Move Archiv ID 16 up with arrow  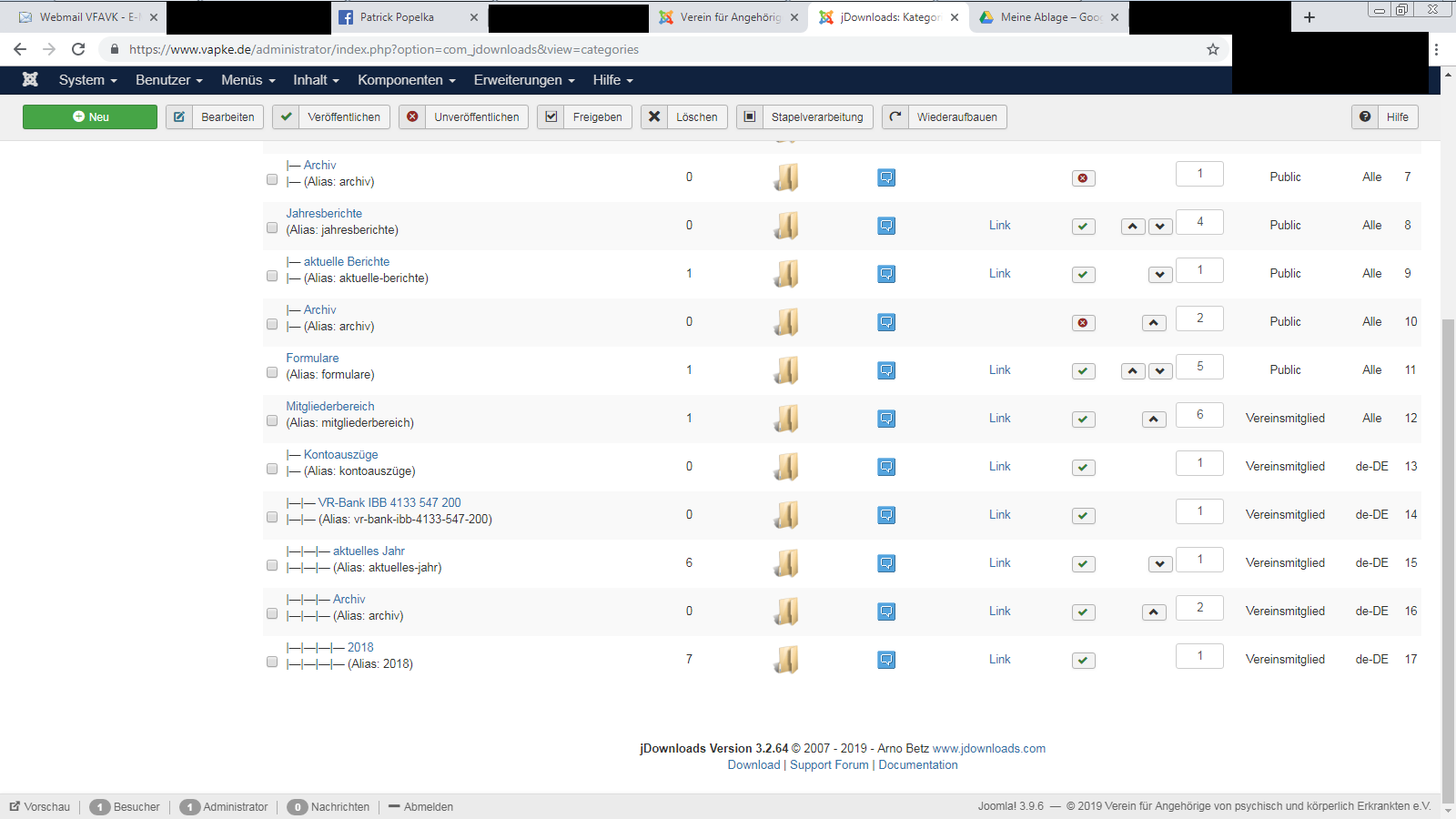pyautogui.click(x=1154, y=612)
